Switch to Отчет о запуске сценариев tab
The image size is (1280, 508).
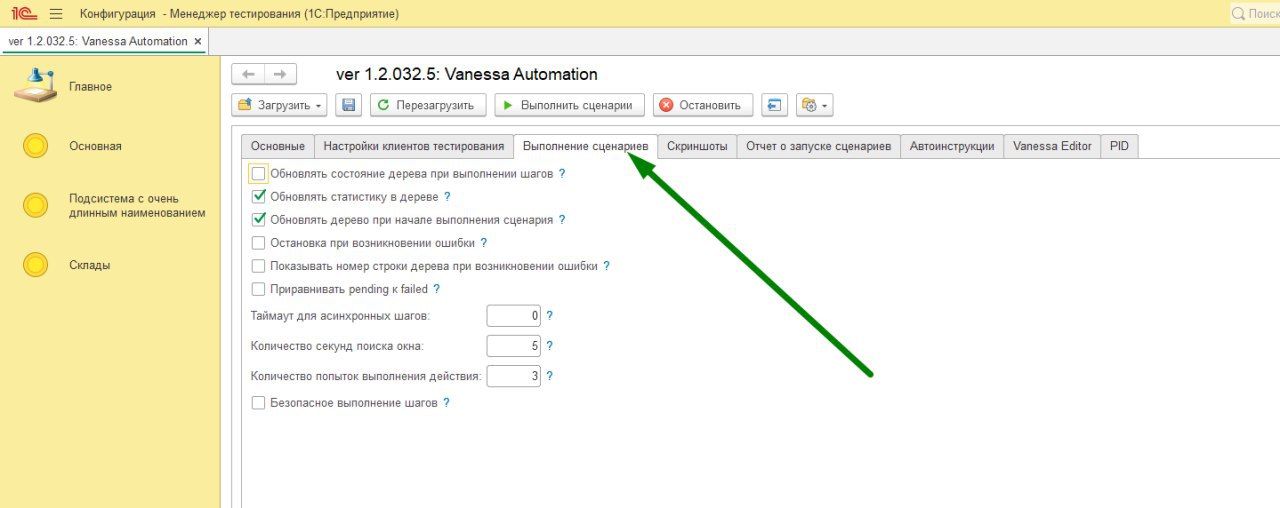coord(818,146)
